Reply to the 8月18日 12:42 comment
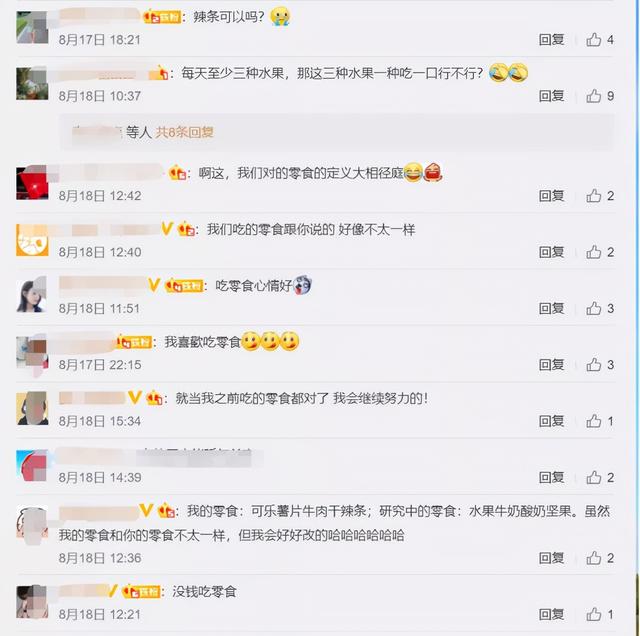The image size is (640, 636). (551, 196)
